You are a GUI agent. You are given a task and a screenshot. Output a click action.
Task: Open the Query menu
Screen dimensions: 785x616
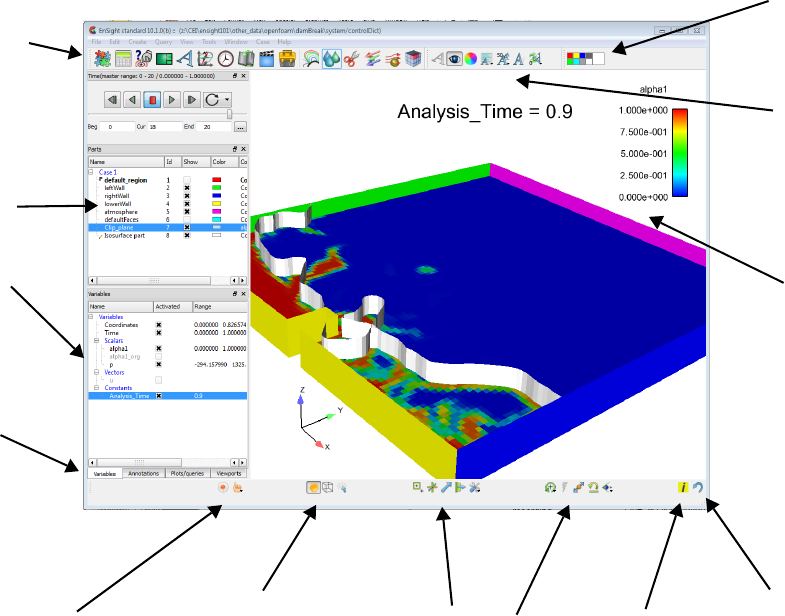[x=163, y=42]
